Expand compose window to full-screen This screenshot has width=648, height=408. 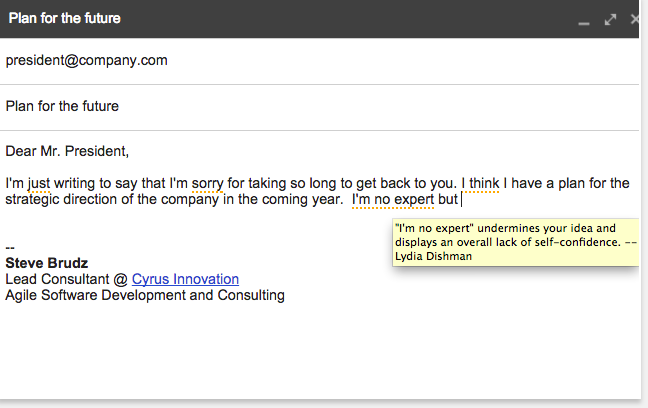[x=610, y=19]
